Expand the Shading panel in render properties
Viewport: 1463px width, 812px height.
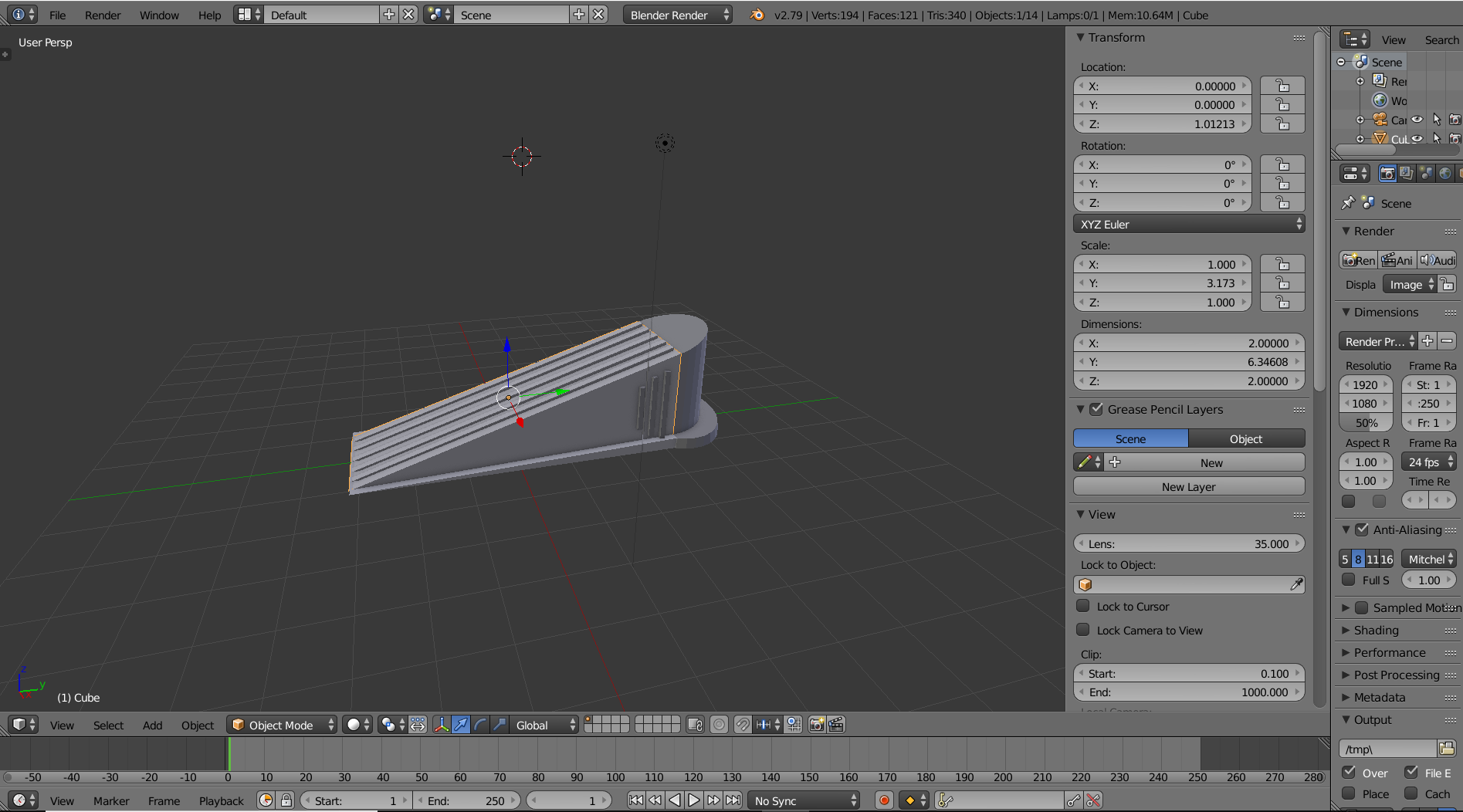pos(1376,630)
